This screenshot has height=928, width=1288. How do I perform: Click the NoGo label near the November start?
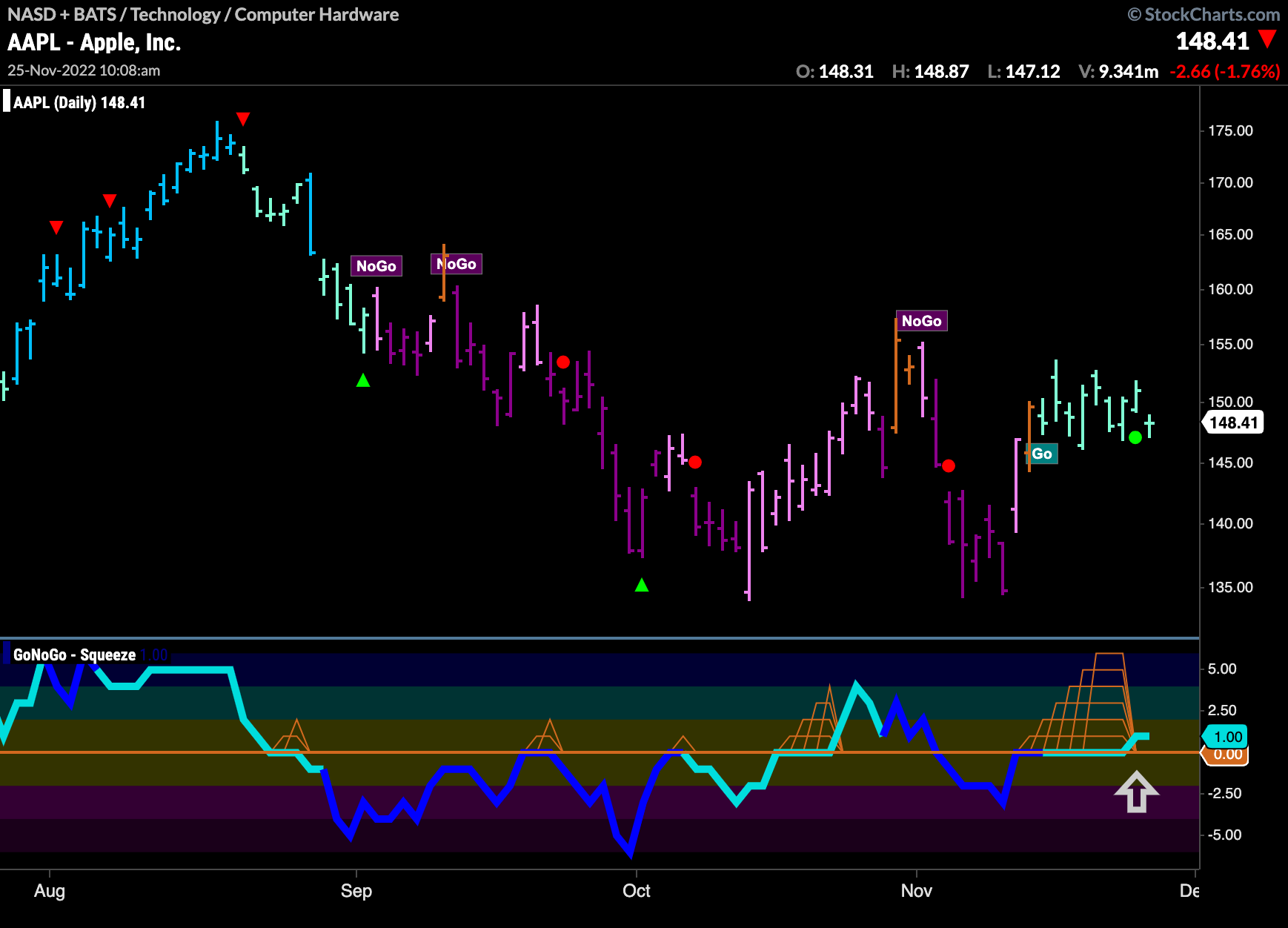[x=922, y=321]
